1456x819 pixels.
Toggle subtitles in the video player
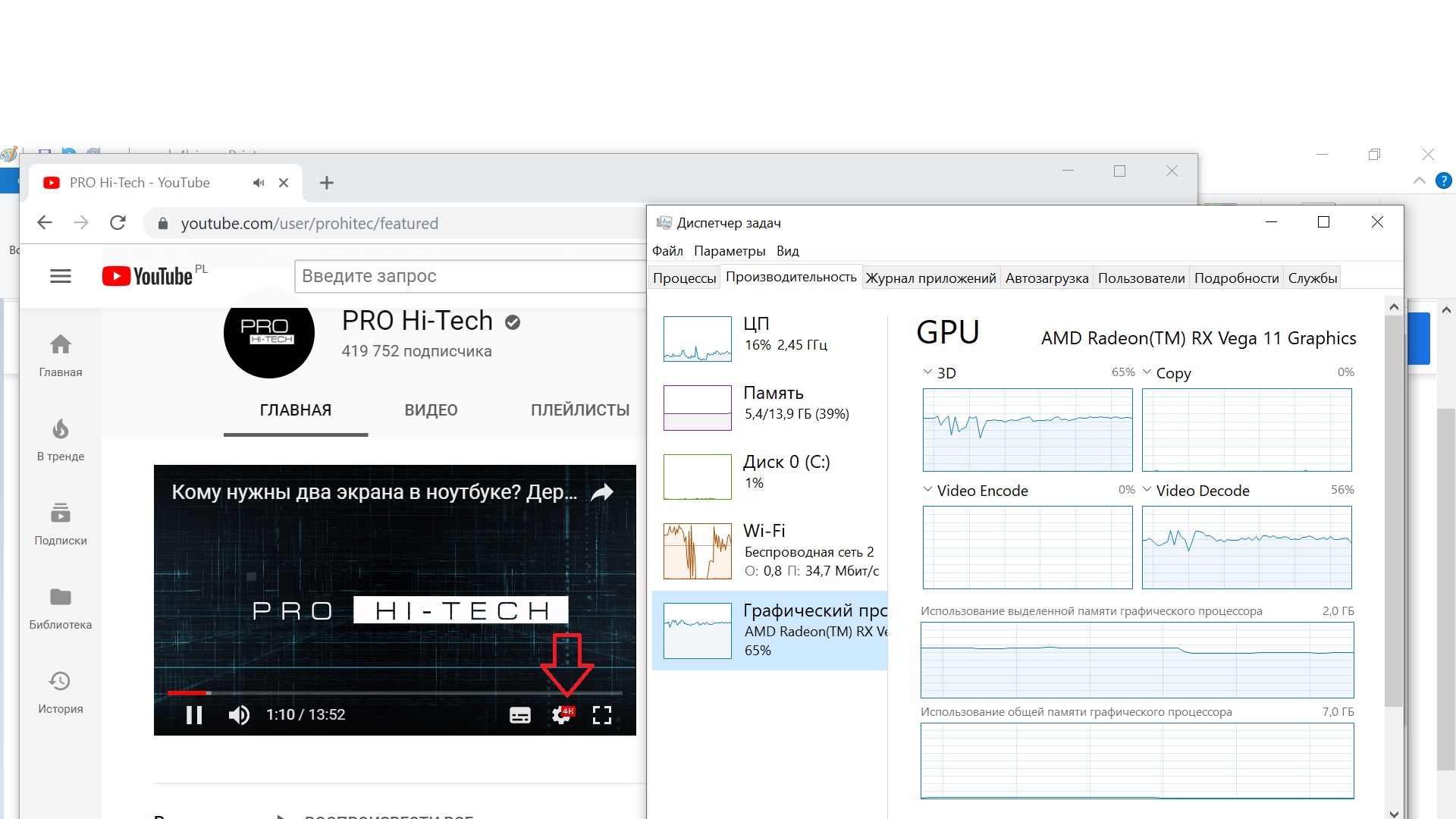click(520, 715)
